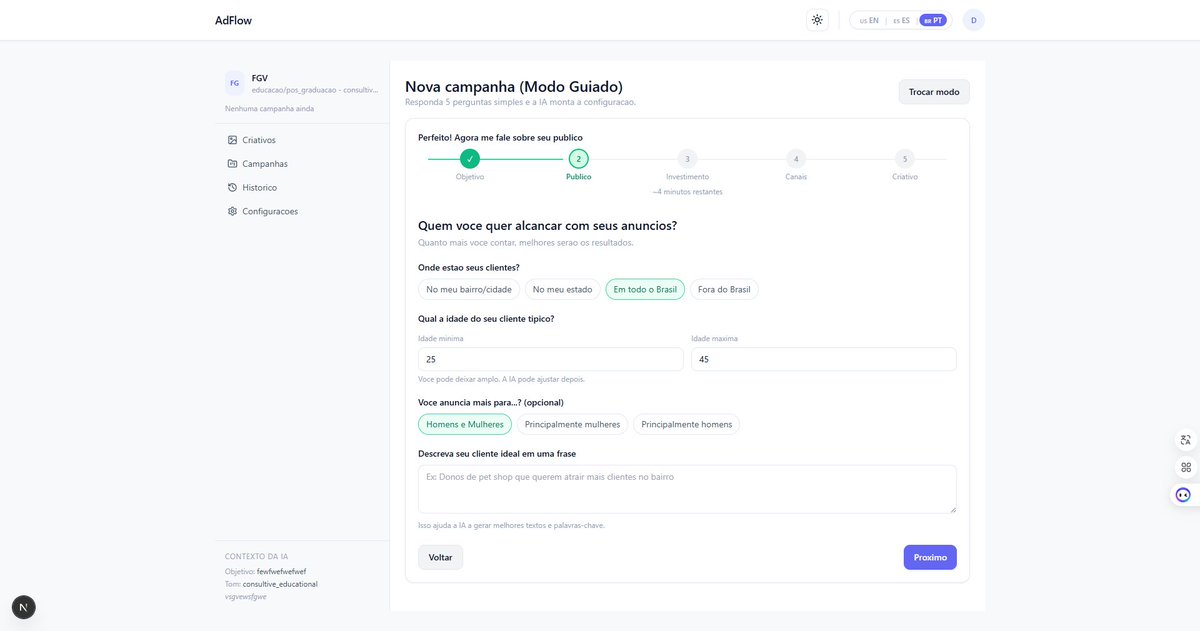This screenshot has width=1200, height=631.
Task: Click the Configuracoes gear icon in sidebar
Action: [x=232, y=211]
